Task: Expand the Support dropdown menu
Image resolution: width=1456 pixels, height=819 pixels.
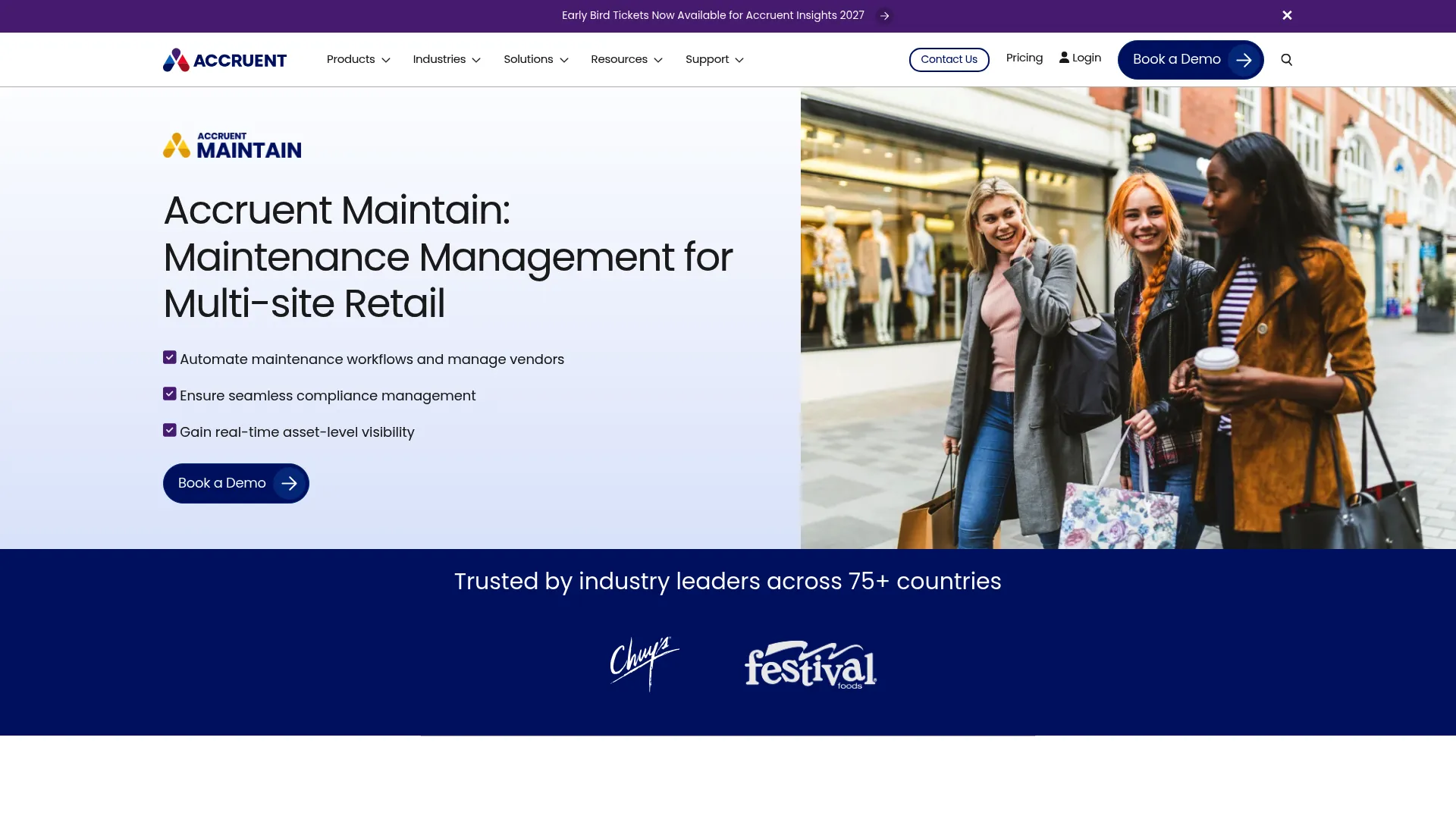Action: click(x=714, y=60)
